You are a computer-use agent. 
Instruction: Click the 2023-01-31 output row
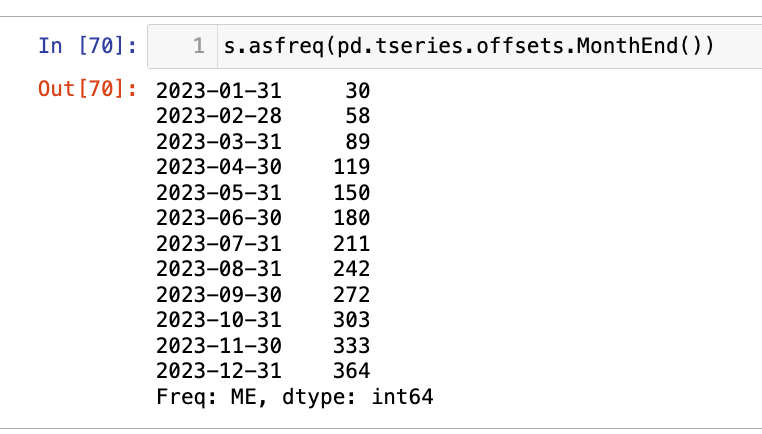(x=219, y=90)
